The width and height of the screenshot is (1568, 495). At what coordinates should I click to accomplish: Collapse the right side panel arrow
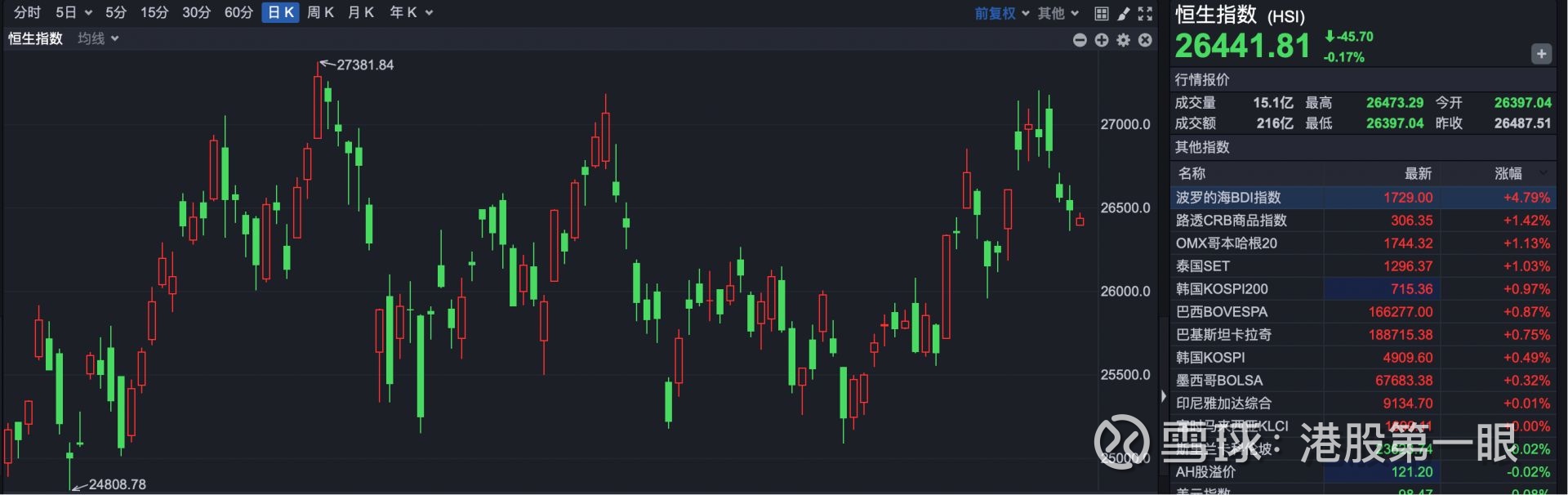coord(1164,396)
